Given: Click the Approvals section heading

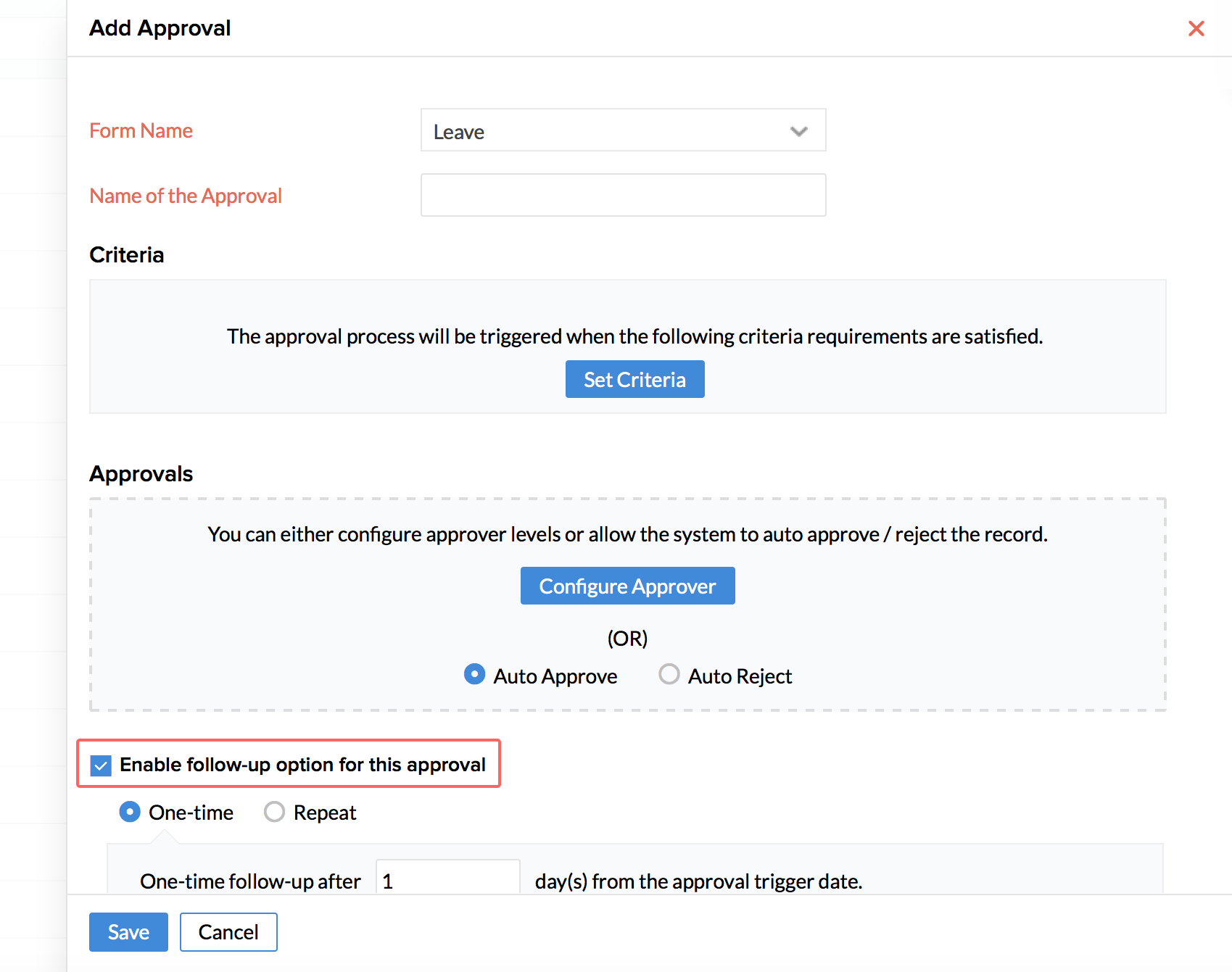Looking at the screenshot, I should tap(141, 474).
